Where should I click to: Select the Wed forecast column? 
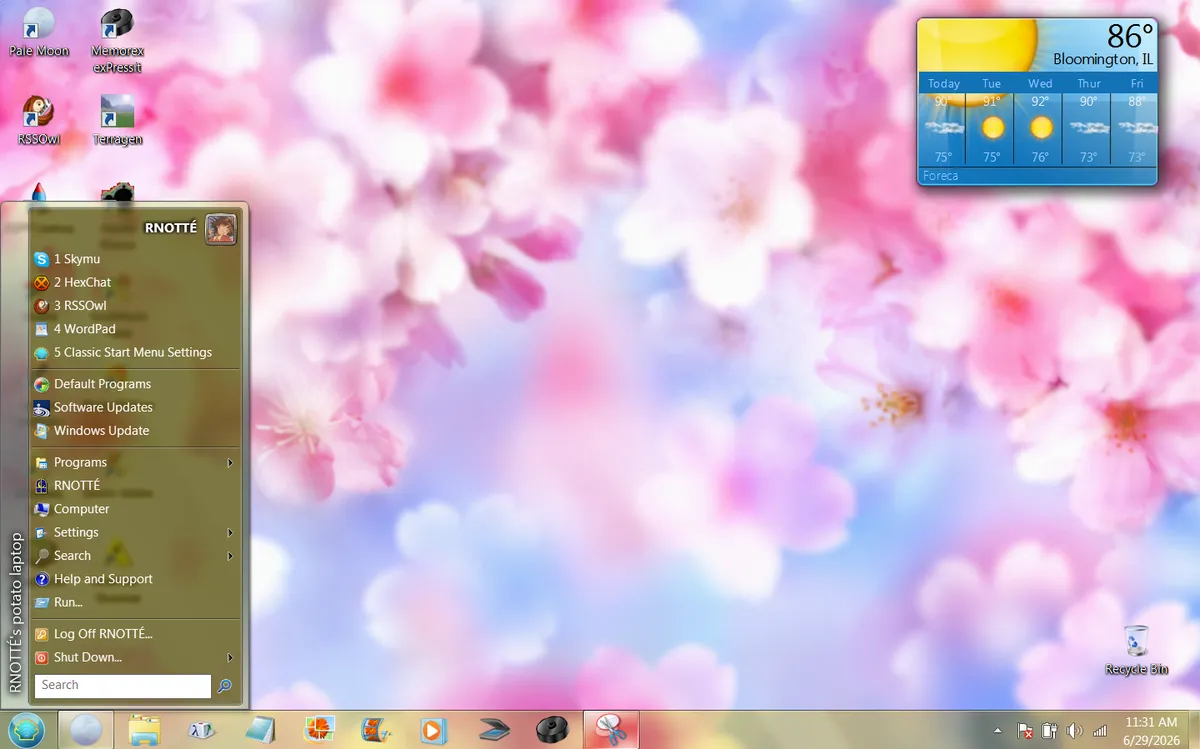point(1040,120)
